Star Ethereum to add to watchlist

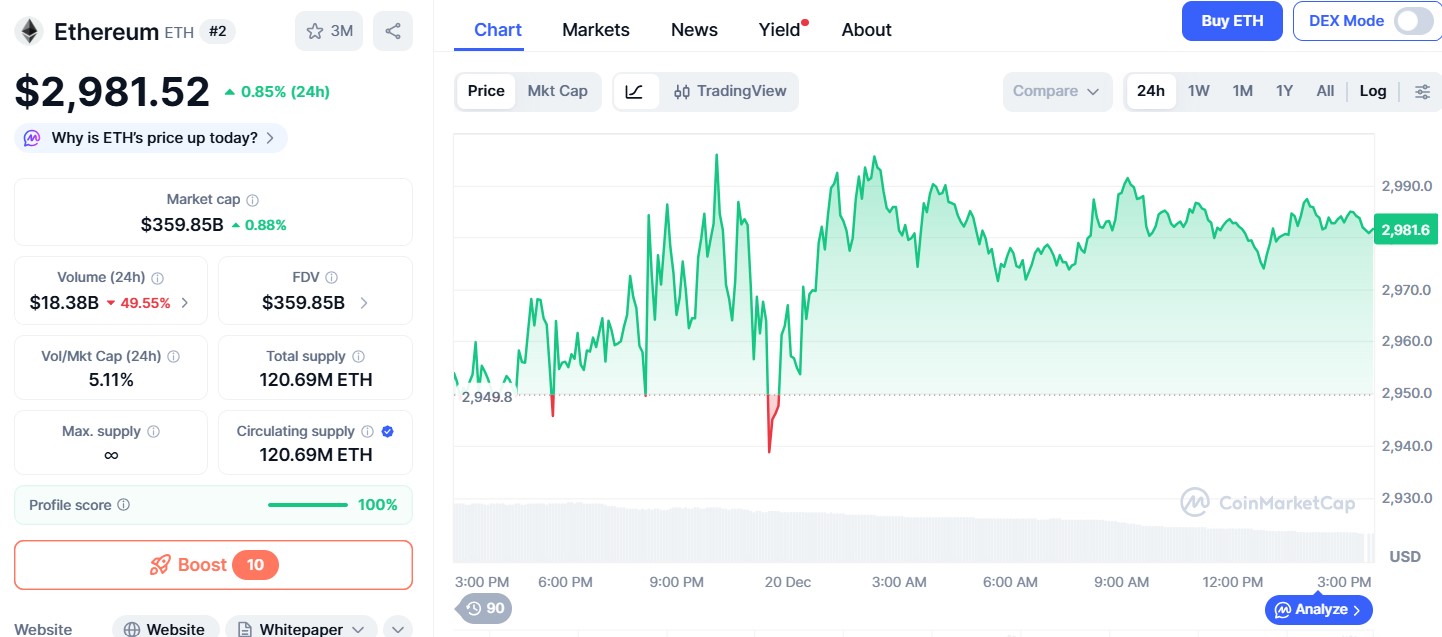pyautogui.click(x=313, y=30)
